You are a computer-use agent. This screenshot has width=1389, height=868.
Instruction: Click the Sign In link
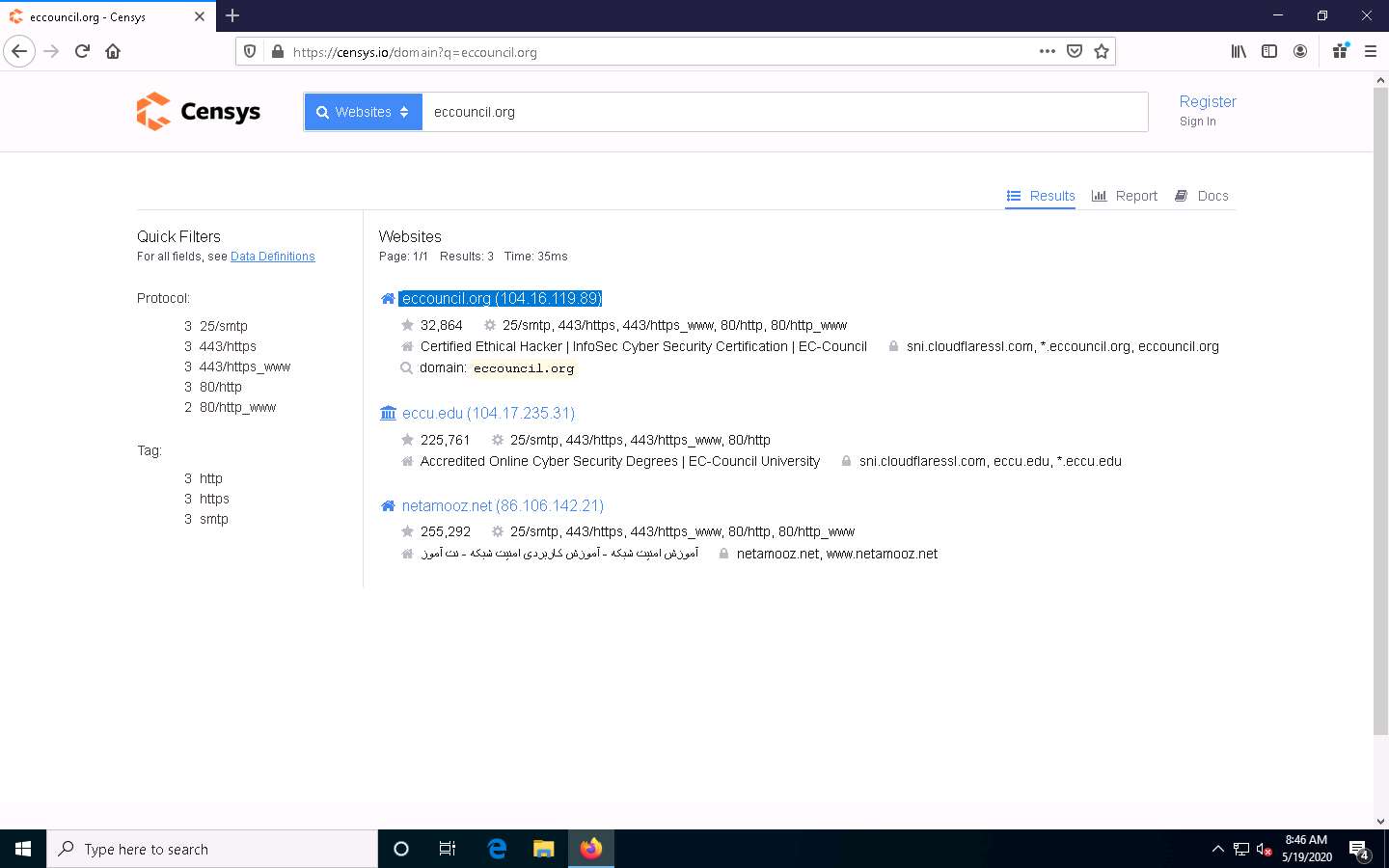pyautogui.click(x=1198, y=122)
